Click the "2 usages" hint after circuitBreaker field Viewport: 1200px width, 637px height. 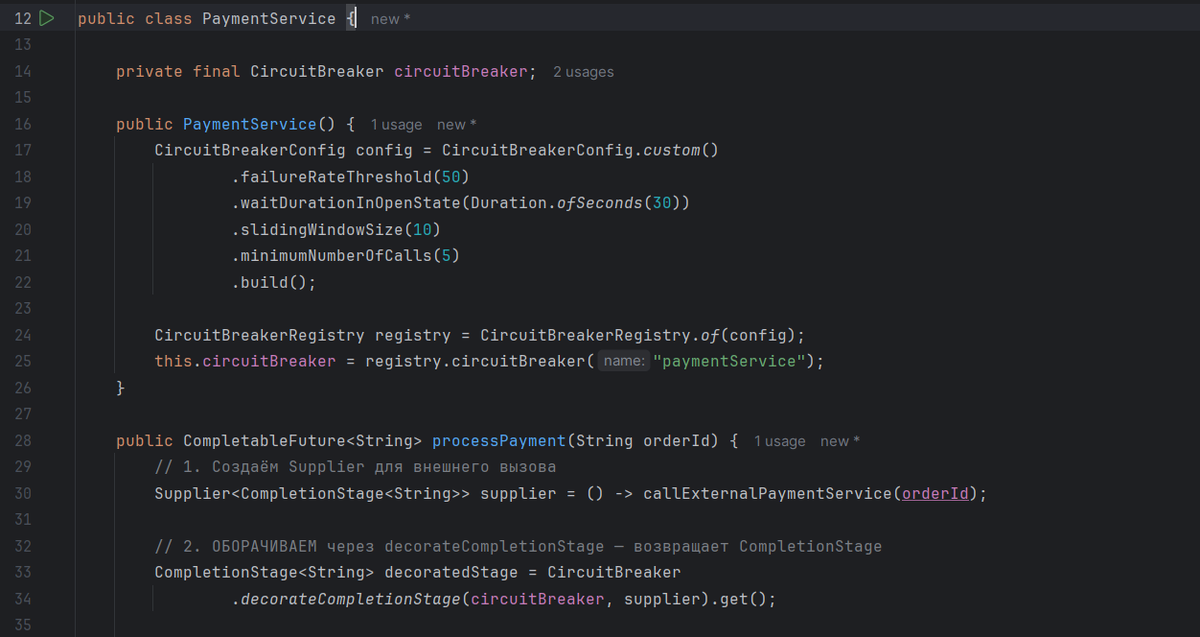583,72
